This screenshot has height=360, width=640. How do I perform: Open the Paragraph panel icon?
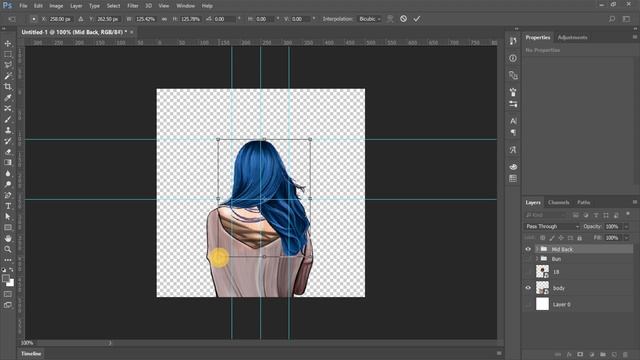pos(513,133)
